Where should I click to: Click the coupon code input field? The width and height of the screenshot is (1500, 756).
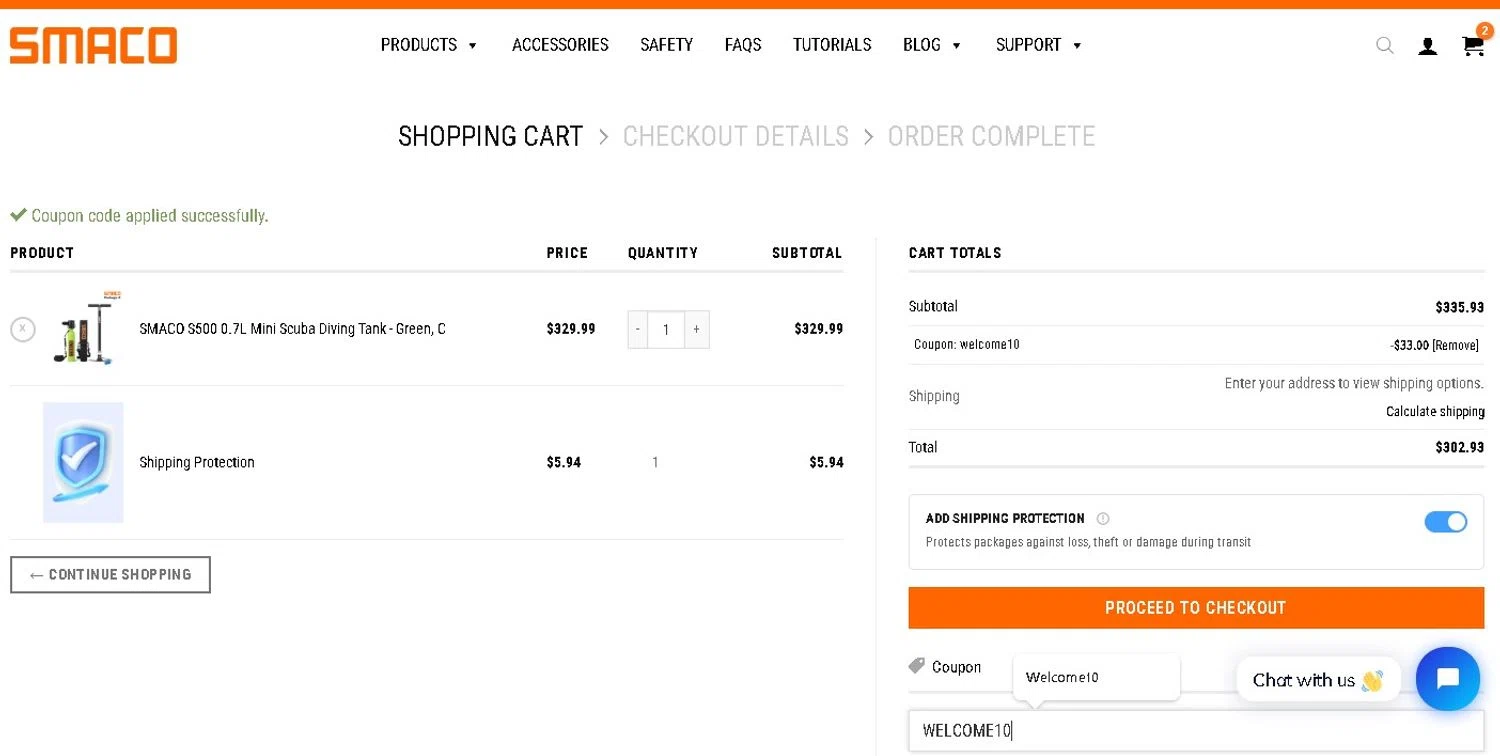click(1196, 731)
